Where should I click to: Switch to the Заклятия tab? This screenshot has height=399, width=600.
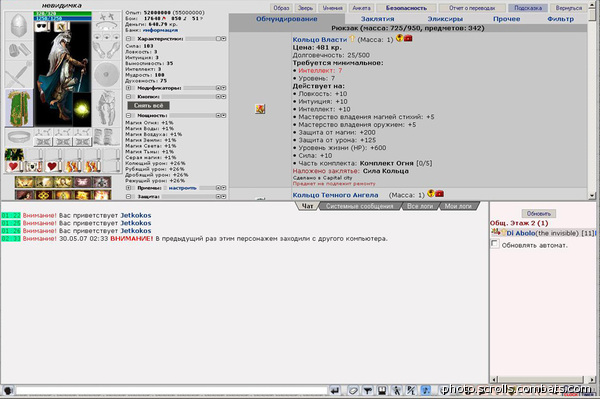click(377, 19)
